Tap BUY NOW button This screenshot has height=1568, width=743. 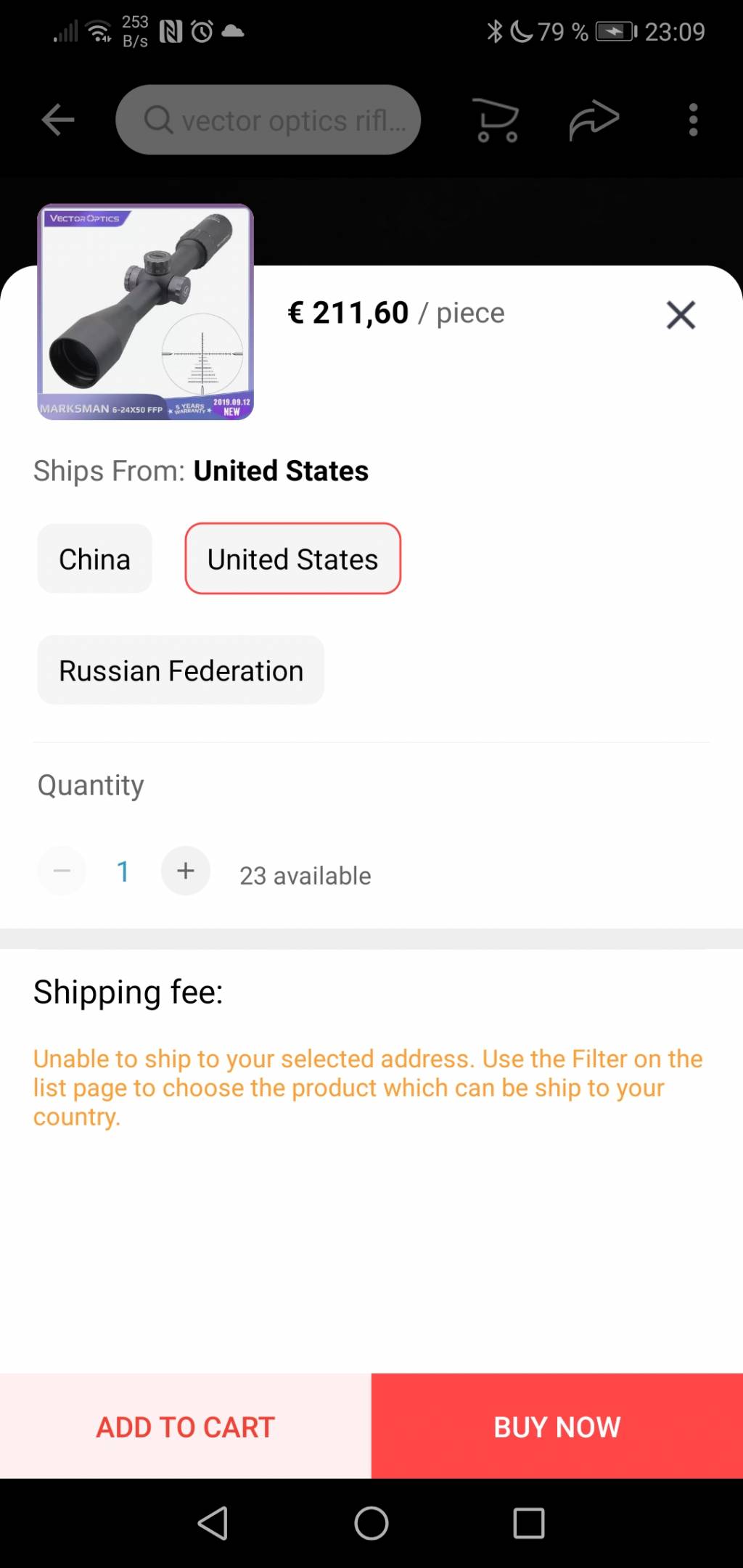tap(557, 1427)
